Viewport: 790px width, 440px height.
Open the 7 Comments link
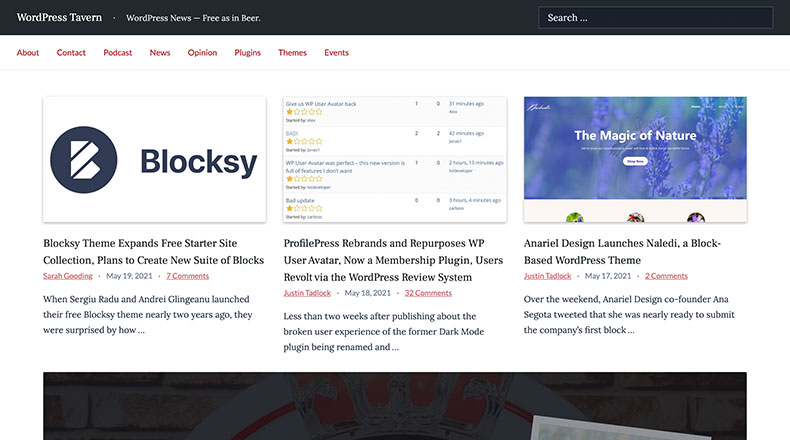pyautogui.click(x=187, y=276)
